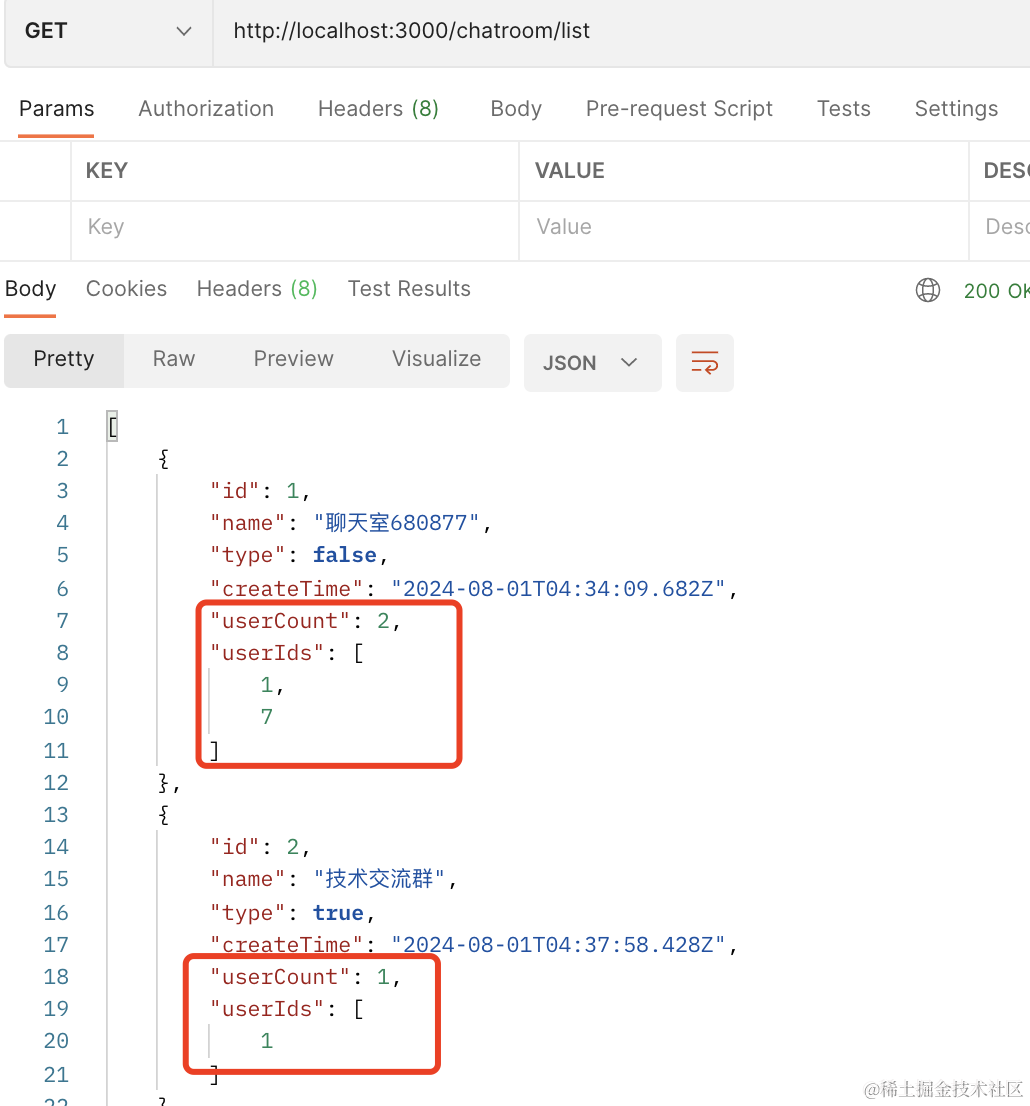Open the GET method dropdown
The image size is (1030, 1106).
(x=108, y=31)
